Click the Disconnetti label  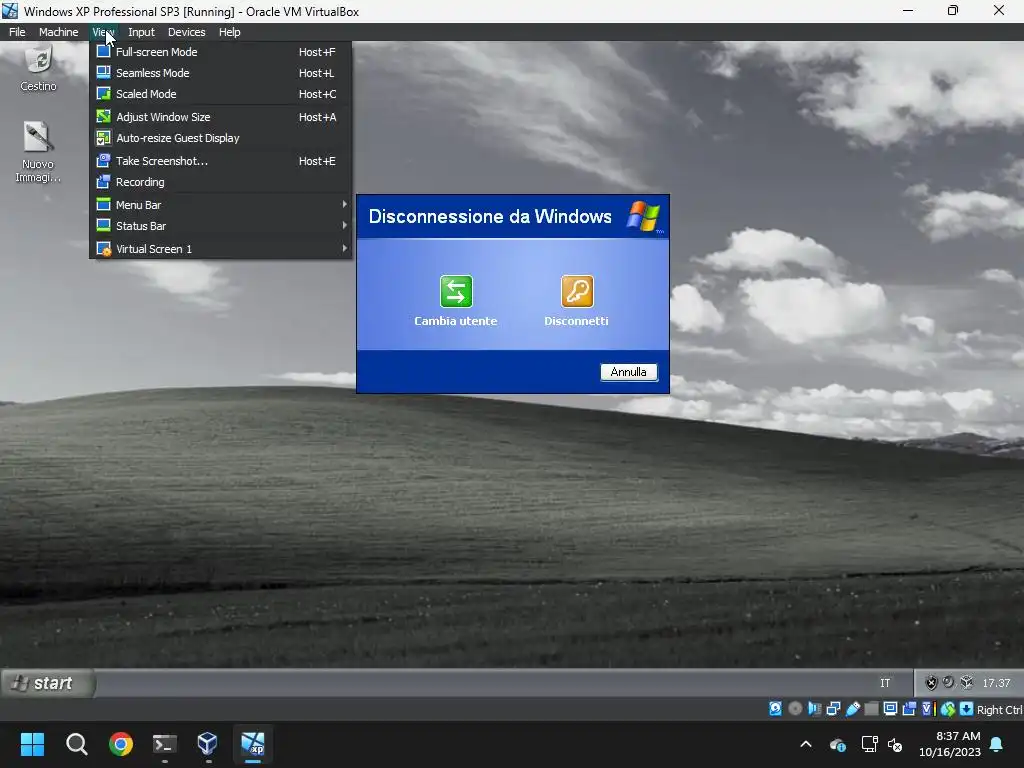[x=577, y=321]
